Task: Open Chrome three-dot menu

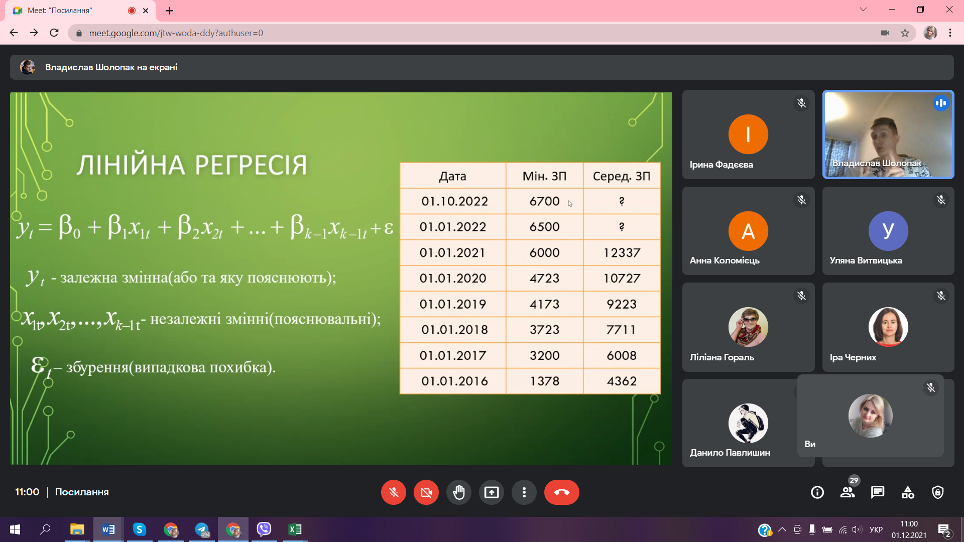Action: pos(950,33)
